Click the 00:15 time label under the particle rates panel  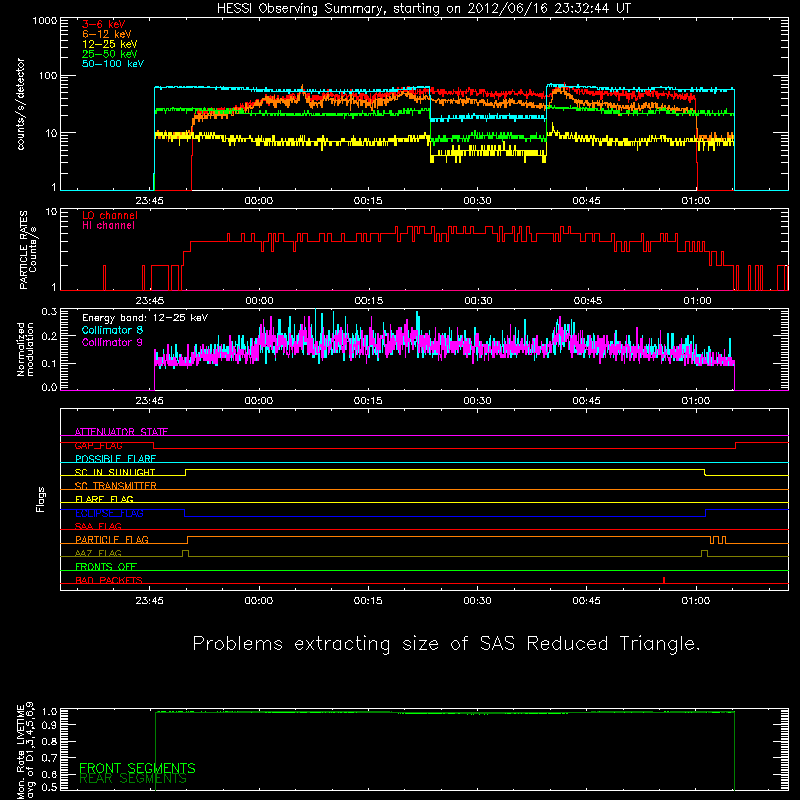[369, 301]
